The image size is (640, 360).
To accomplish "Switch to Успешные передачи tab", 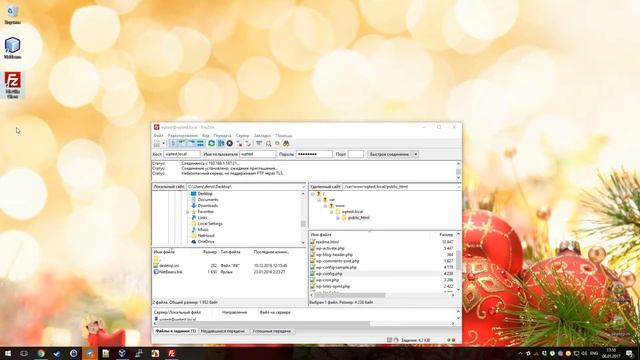I will pos(272,331).
